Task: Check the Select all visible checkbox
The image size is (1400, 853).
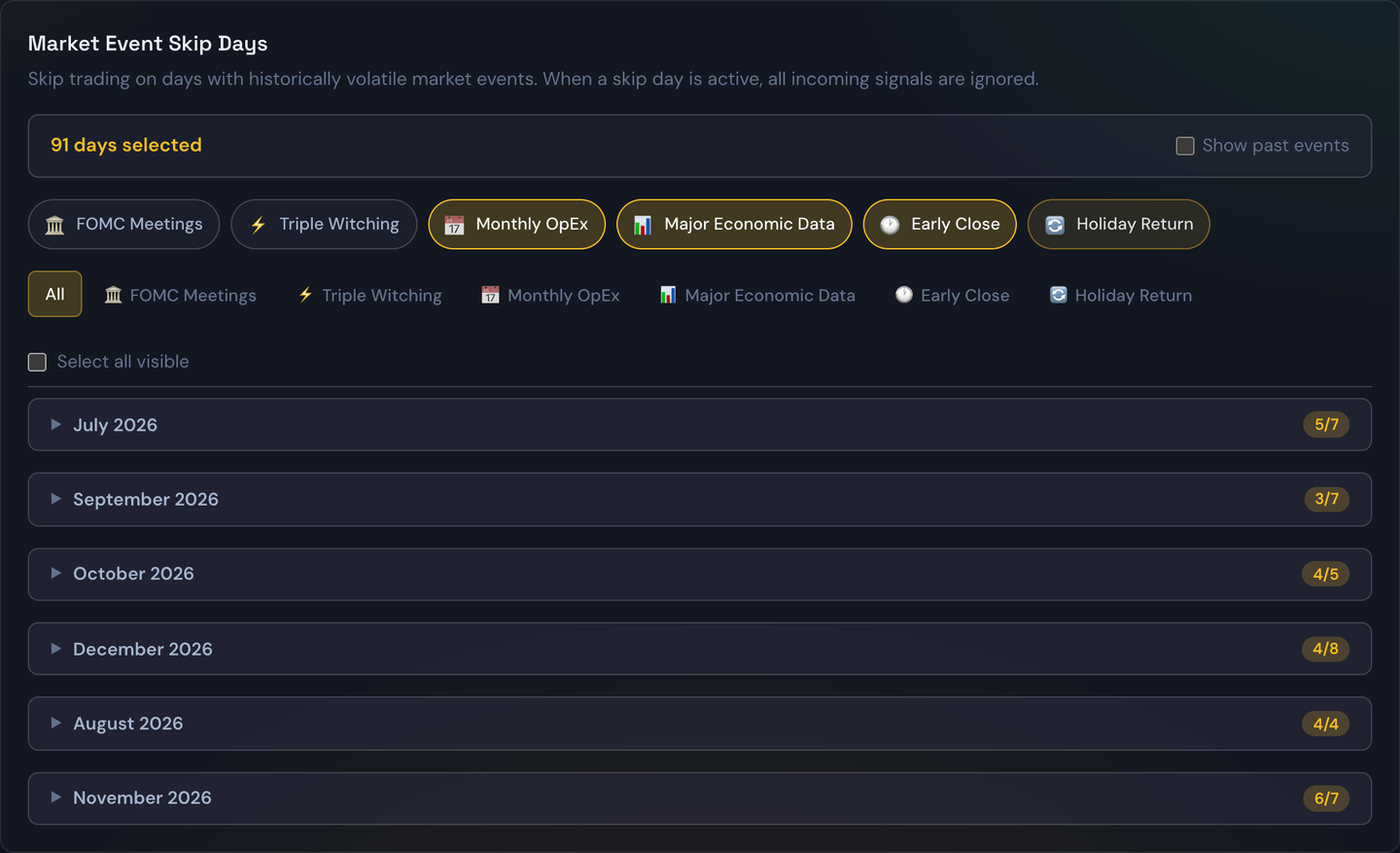Action: point(37,362)
